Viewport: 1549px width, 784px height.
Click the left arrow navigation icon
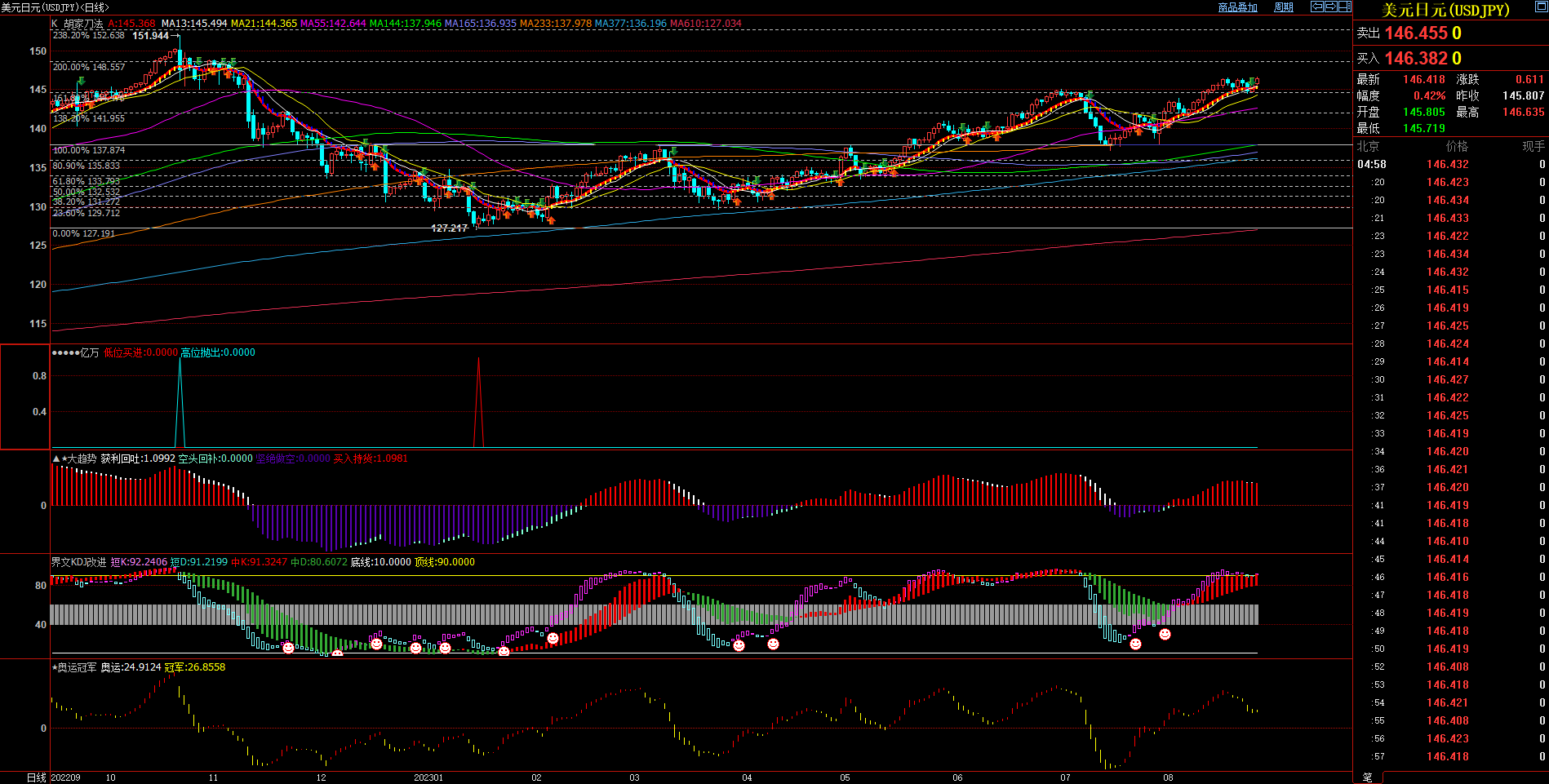[x=1317, y=7]
